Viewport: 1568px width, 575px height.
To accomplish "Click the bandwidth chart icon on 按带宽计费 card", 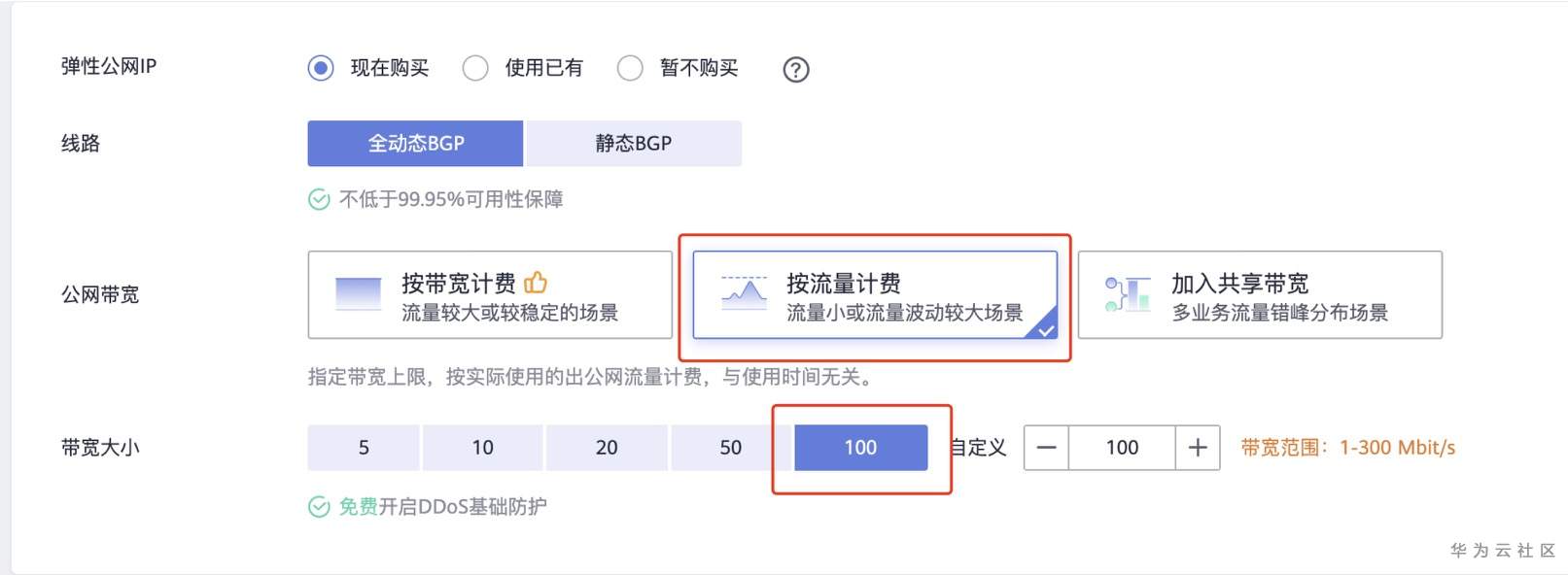I will point(357,292).
